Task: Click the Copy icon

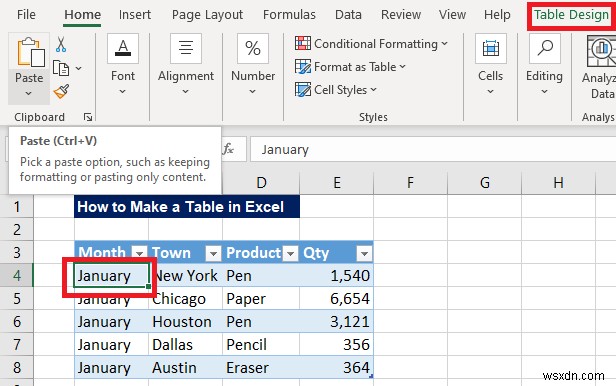Action: 61,68
